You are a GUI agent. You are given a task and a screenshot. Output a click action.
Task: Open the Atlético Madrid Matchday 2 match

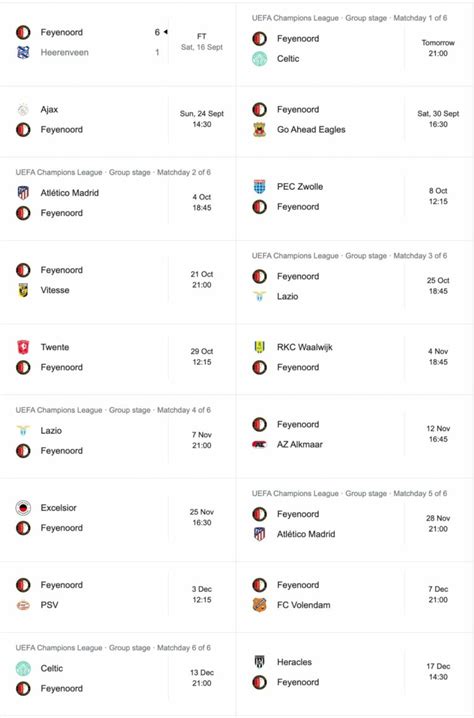(x=118, y=199)
